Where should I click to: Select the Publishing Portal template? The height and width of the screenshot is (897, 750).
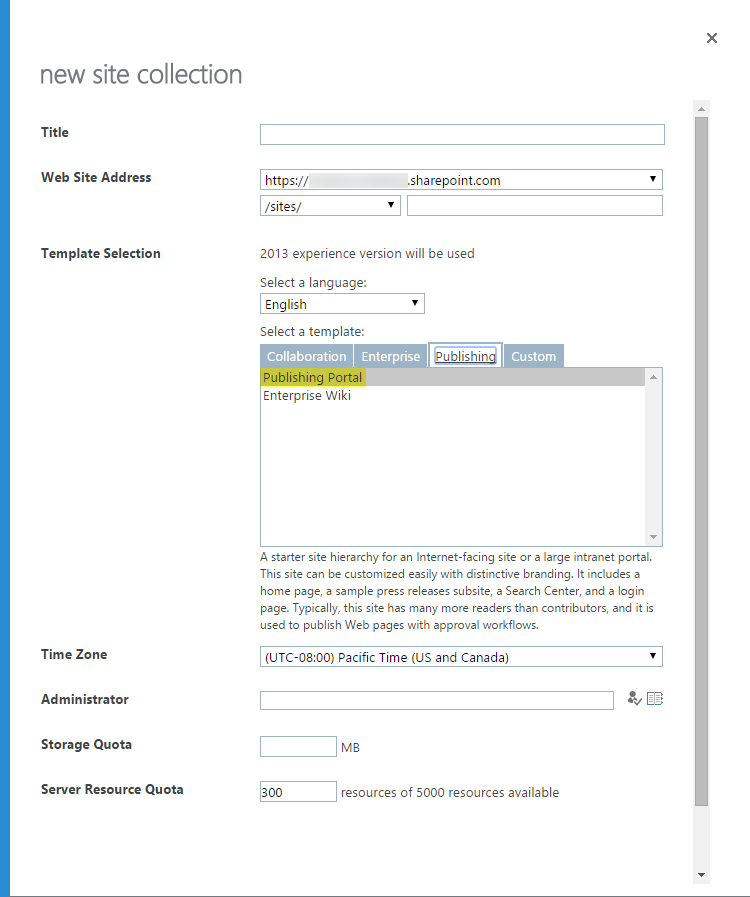coord(313,377)
